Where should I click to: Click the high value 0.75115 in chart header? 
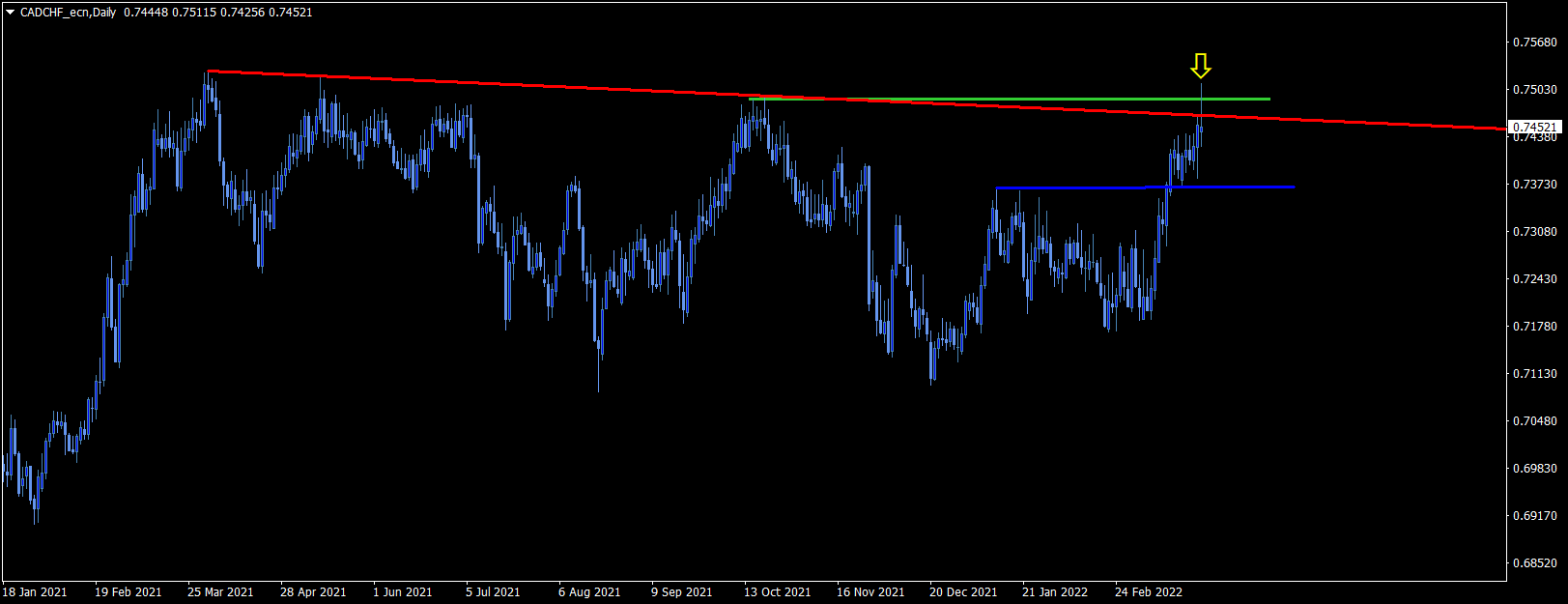(x=193, y=13)
